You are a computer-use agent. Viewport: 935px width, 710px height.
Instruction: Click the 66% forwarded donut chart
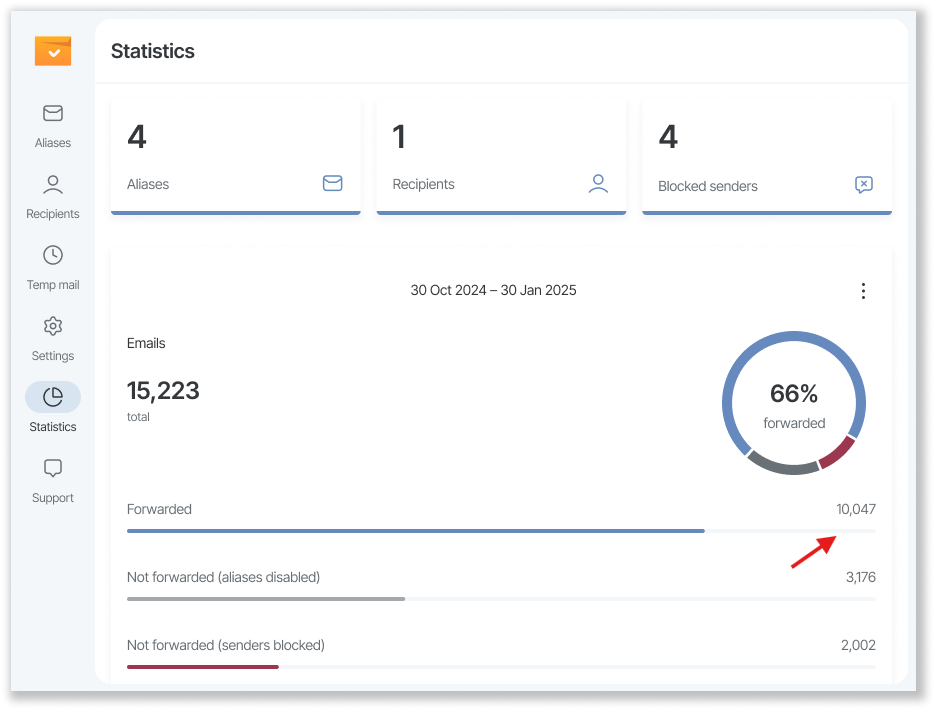794,403
